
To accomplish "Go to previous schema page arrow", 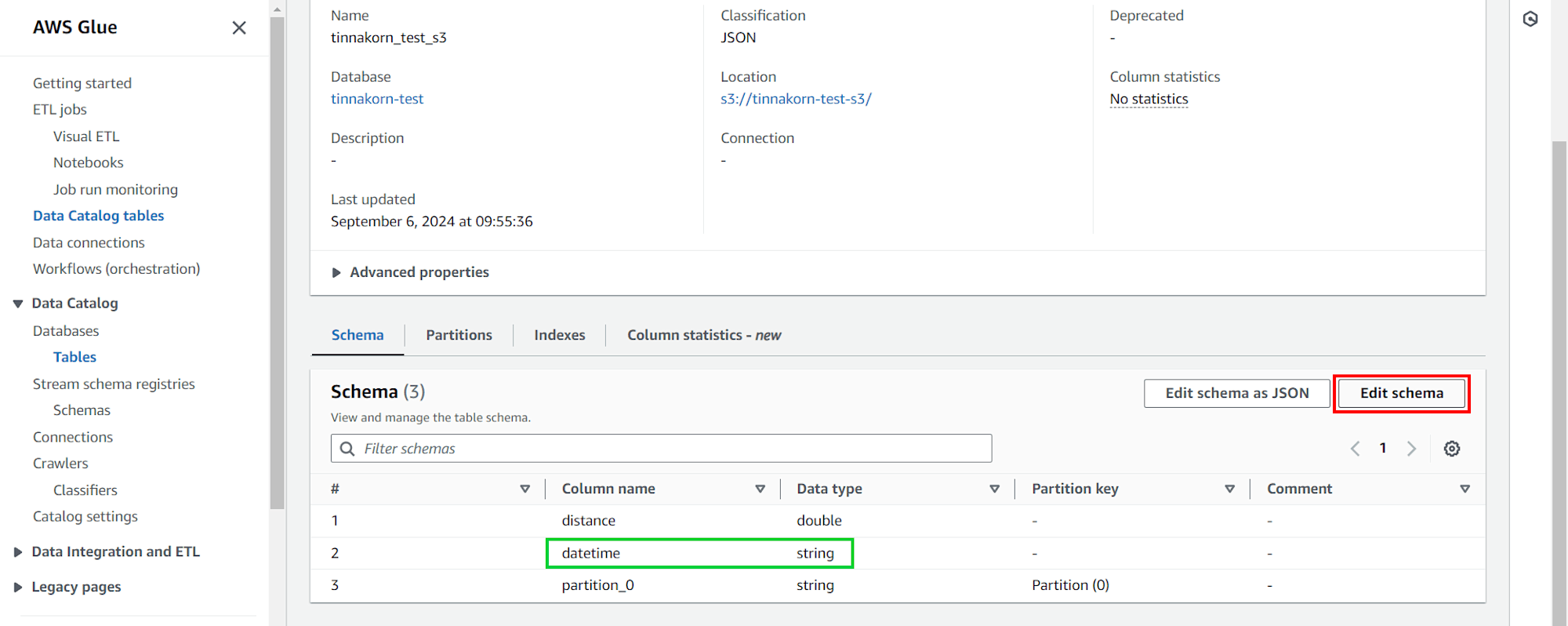I will coord(1355,449).
